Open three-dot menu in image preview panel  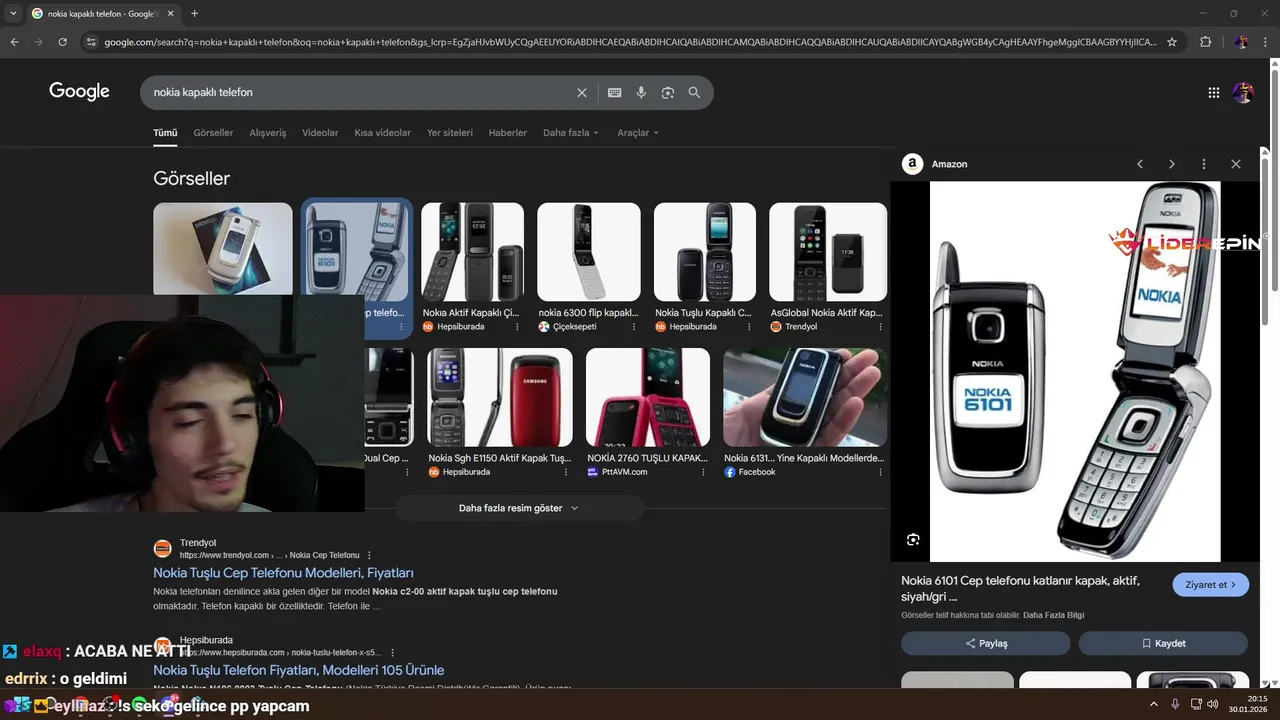(1204, 164)
